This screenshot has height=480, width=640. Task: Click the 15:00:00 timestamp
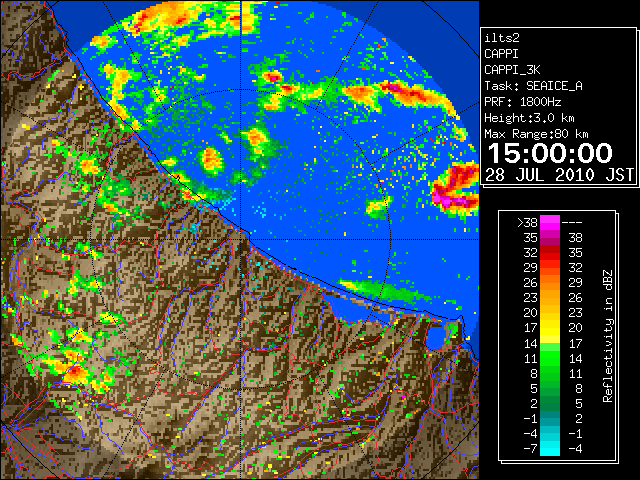[550, 153]
